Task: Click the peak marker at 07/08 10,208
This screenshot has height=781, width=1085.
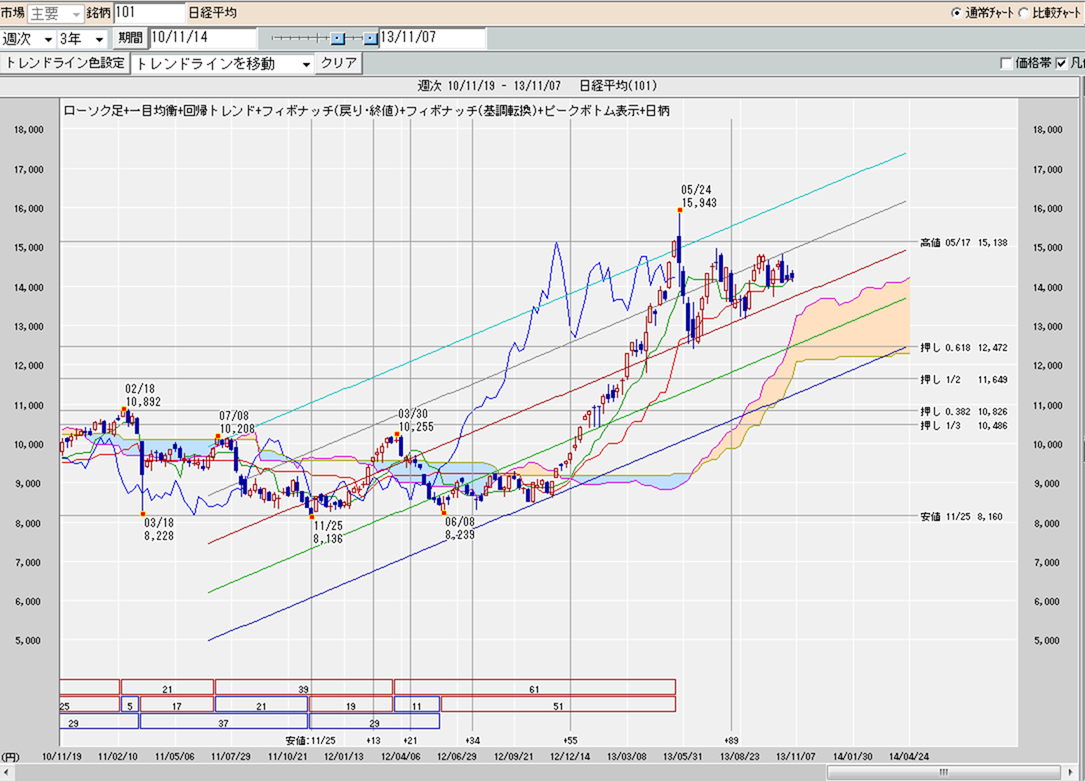Action: 218,437
